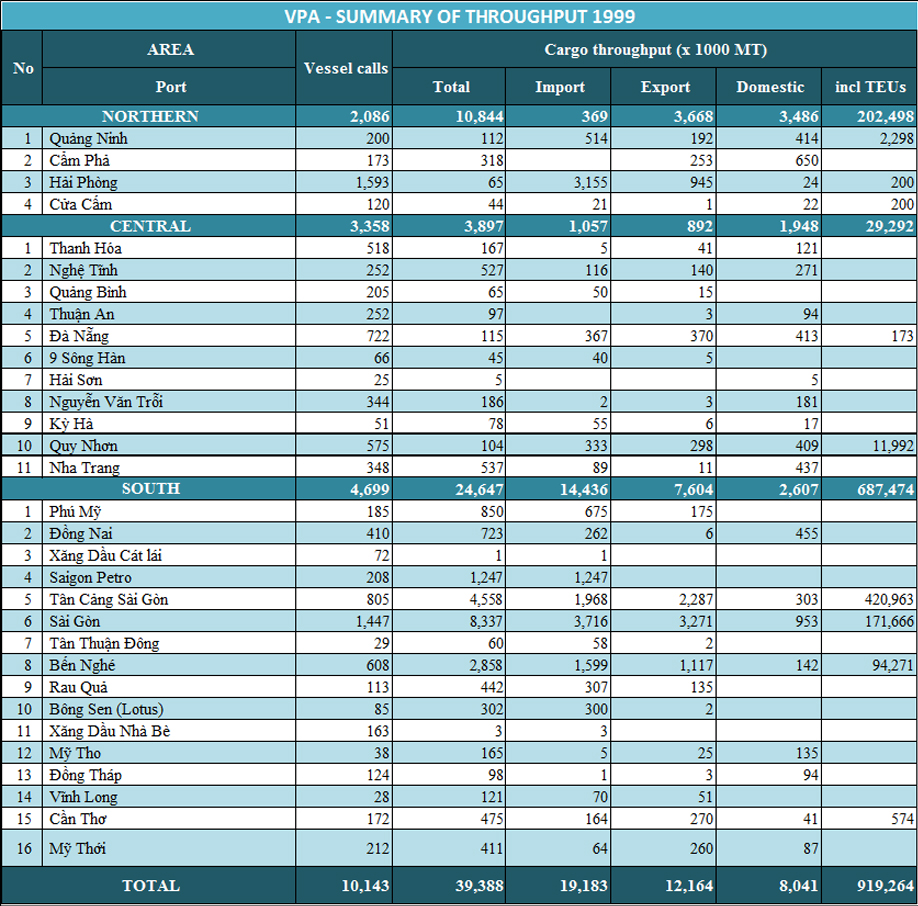The image size is (918, 906).
Task: Click the Cargo throughput (x 1000 MT) header
Action: [x=655, y=50]
